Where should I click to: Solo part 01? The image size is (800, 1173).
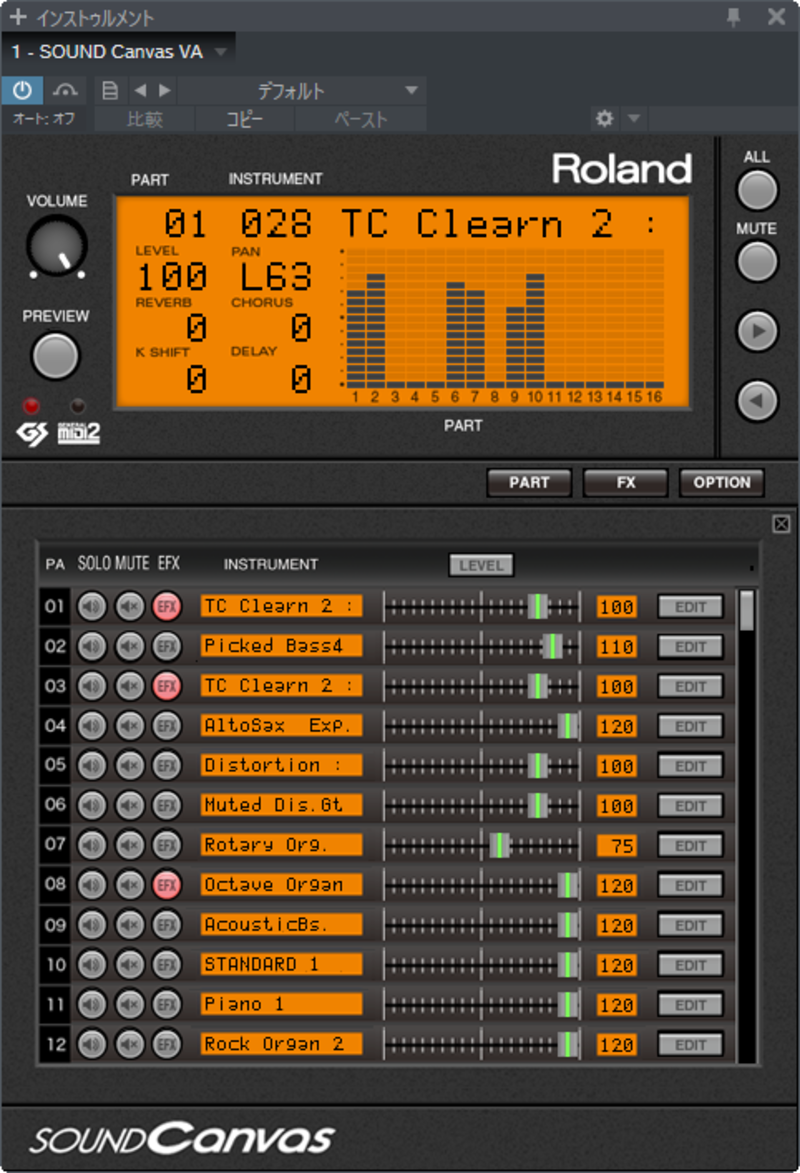pyautogui.click(x=92, y=606)
